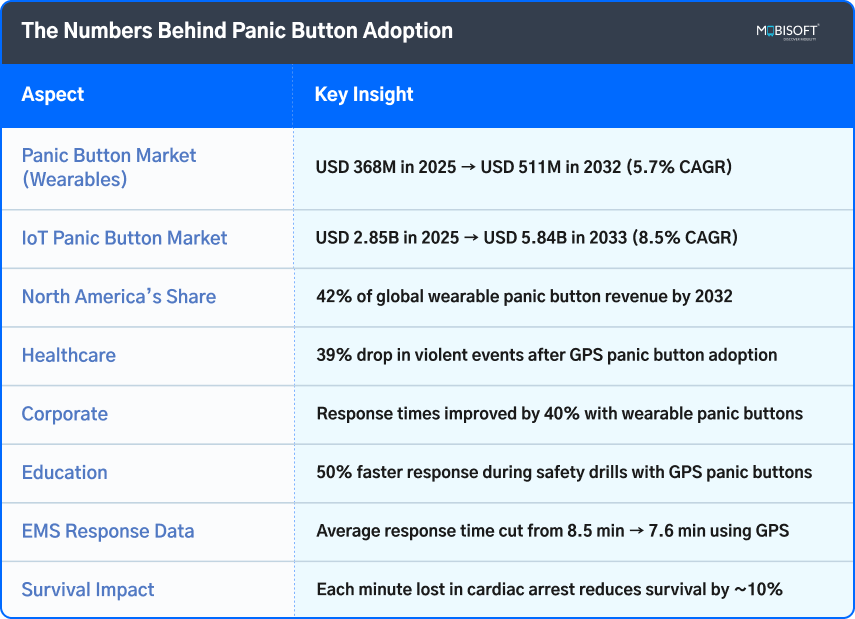Select the Survival Impact row label
855x619 pixels.
(x=88, y=589)
